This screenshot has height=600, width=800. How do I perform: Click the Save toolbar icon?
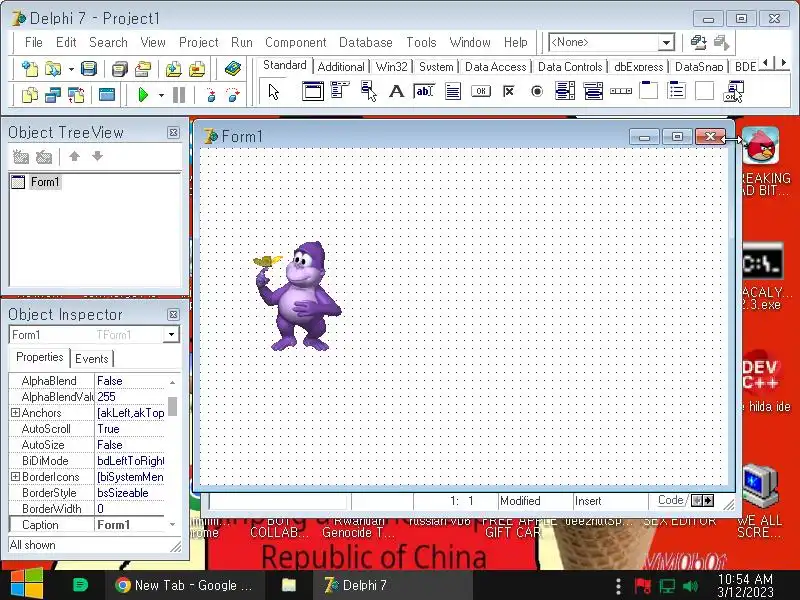[89, 68]
